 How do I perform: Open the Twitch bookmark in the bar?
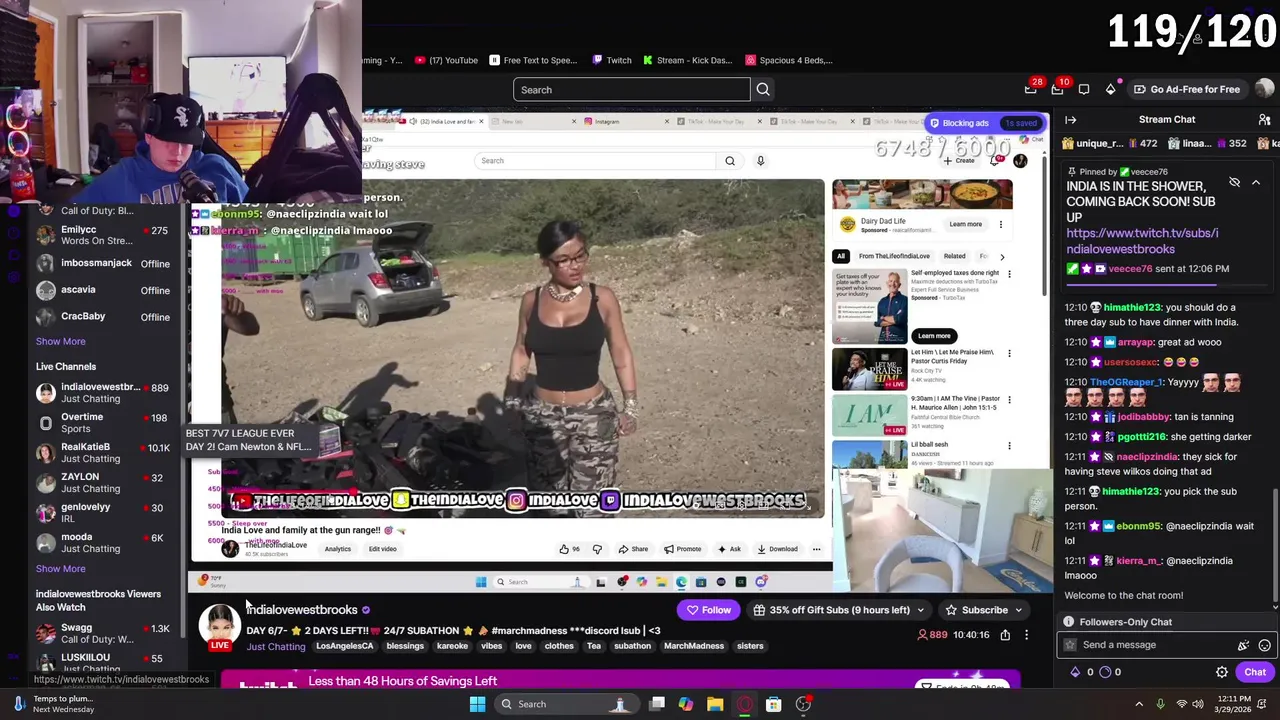(x=612, y=60)
